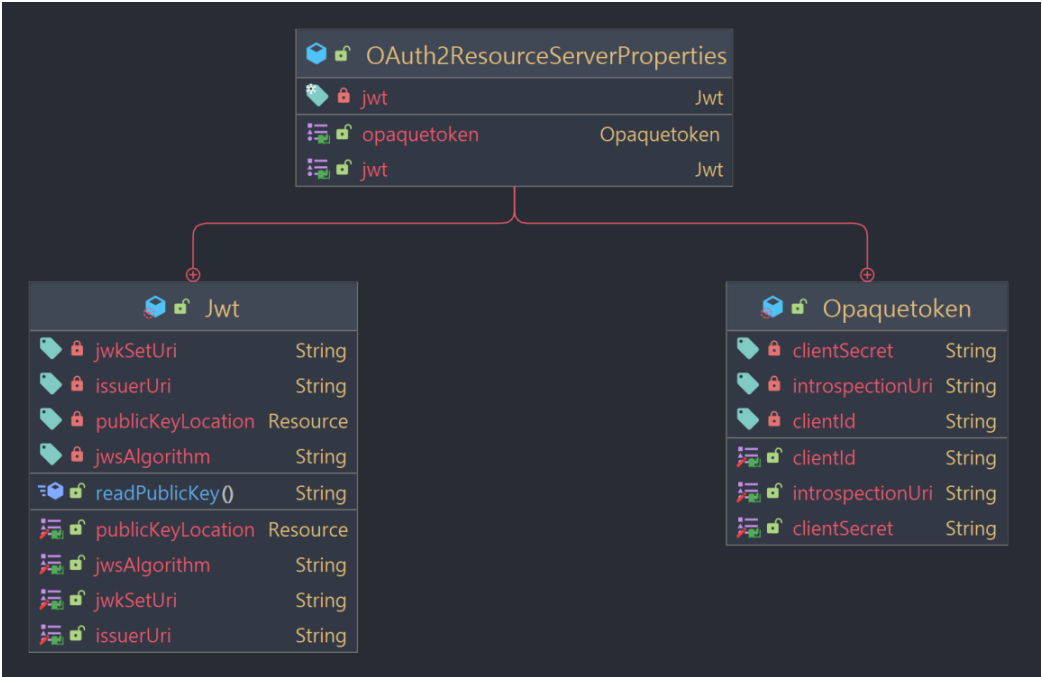Select the public issuerUri property name
The height and width of the screenshot is (677, 1042).
click(x=133, y=636)
